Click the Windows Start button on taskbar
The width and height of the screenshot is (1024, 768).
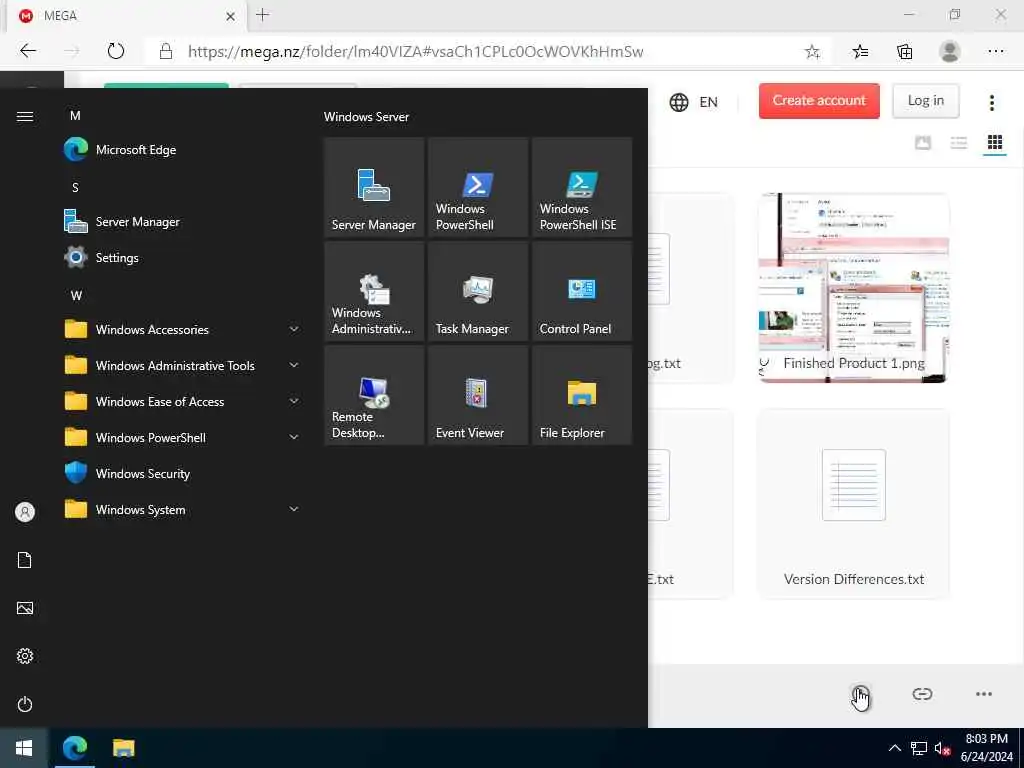[x=24, y=748]
